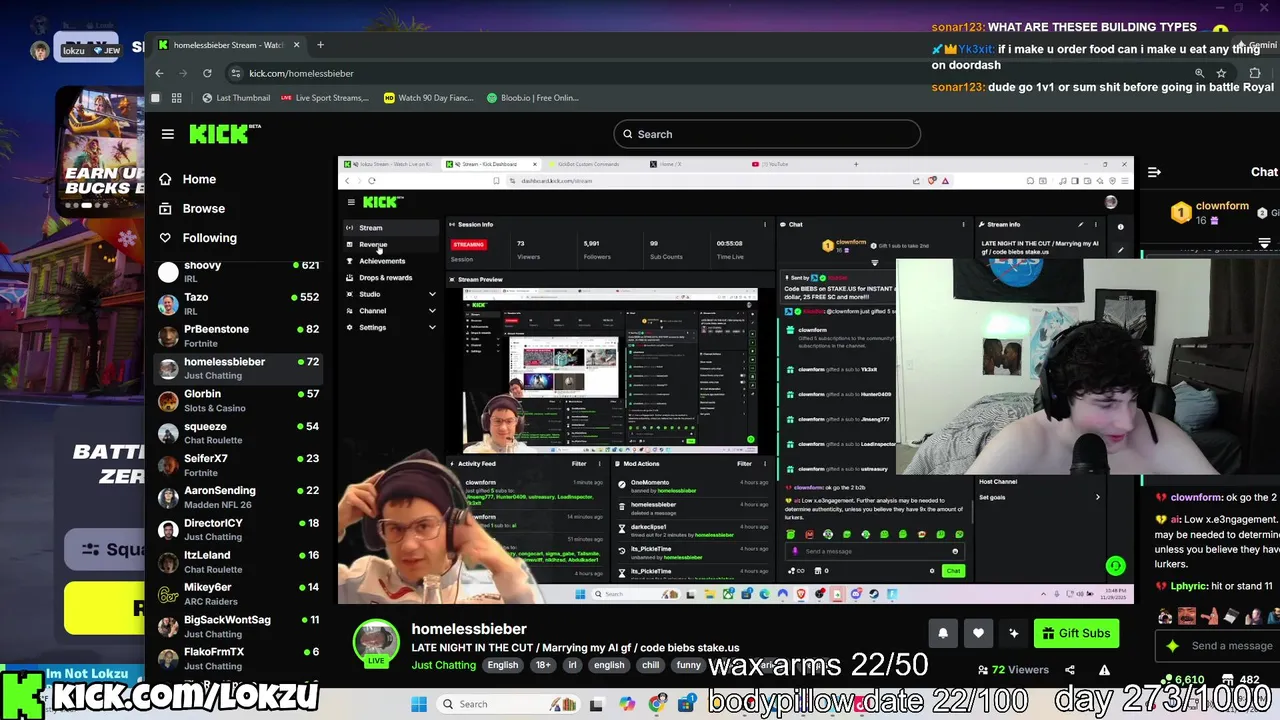This screenshot has width=1280, height=720.
Task: Expand the Studio section in streamed dashboard
Action: pos(432,294)
